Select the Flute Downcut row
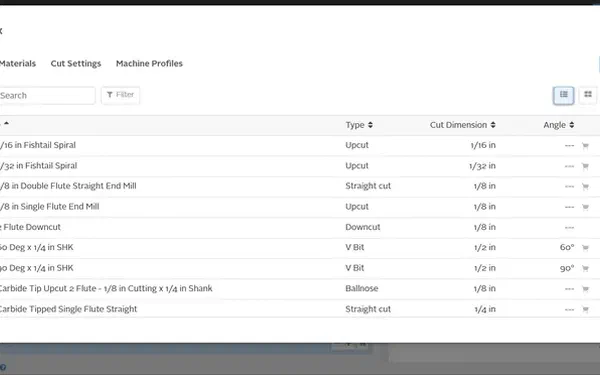Viewport: 600px width, 375px height. point(300,228)
